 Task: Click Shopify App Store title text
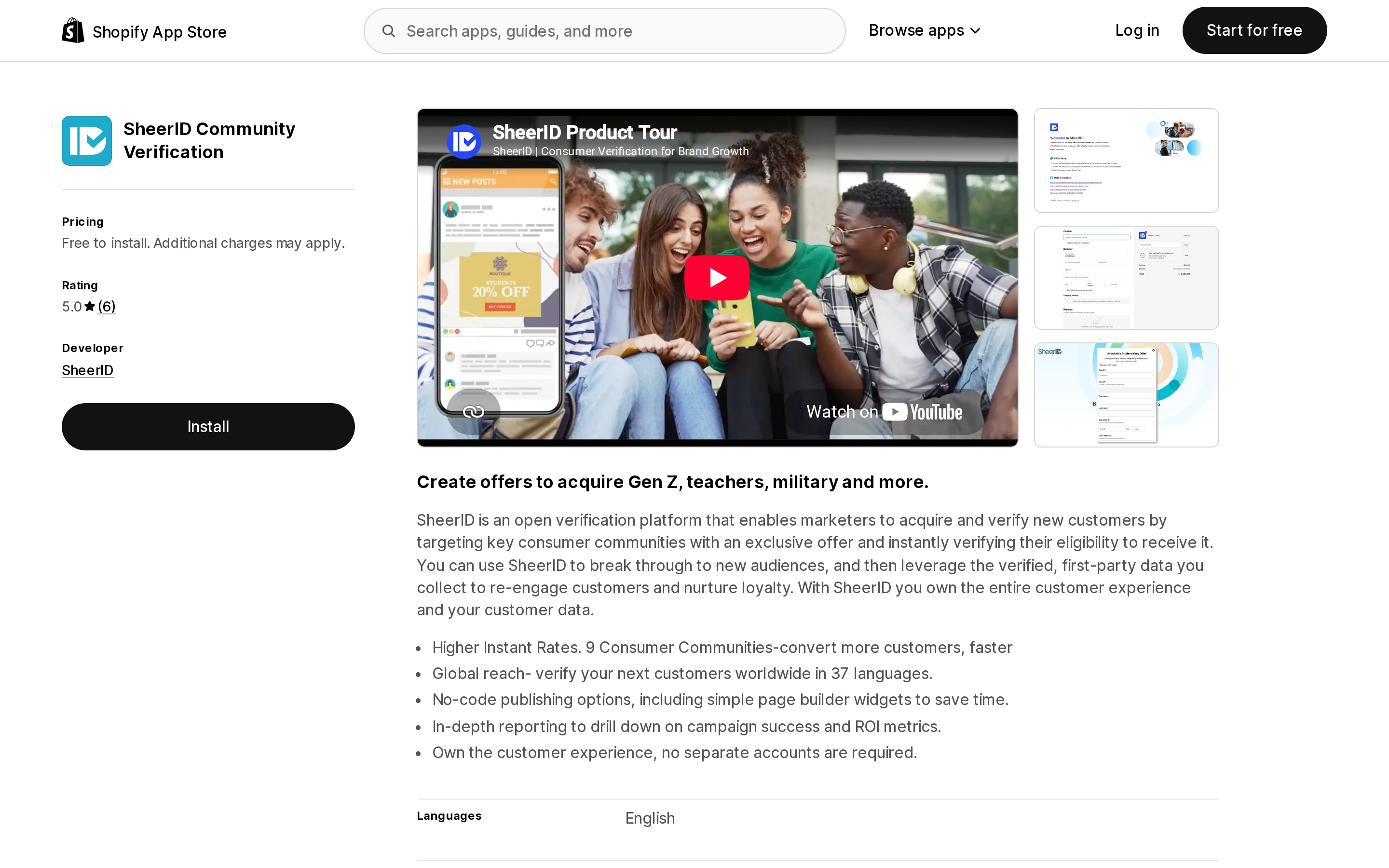tap(160, 31)
